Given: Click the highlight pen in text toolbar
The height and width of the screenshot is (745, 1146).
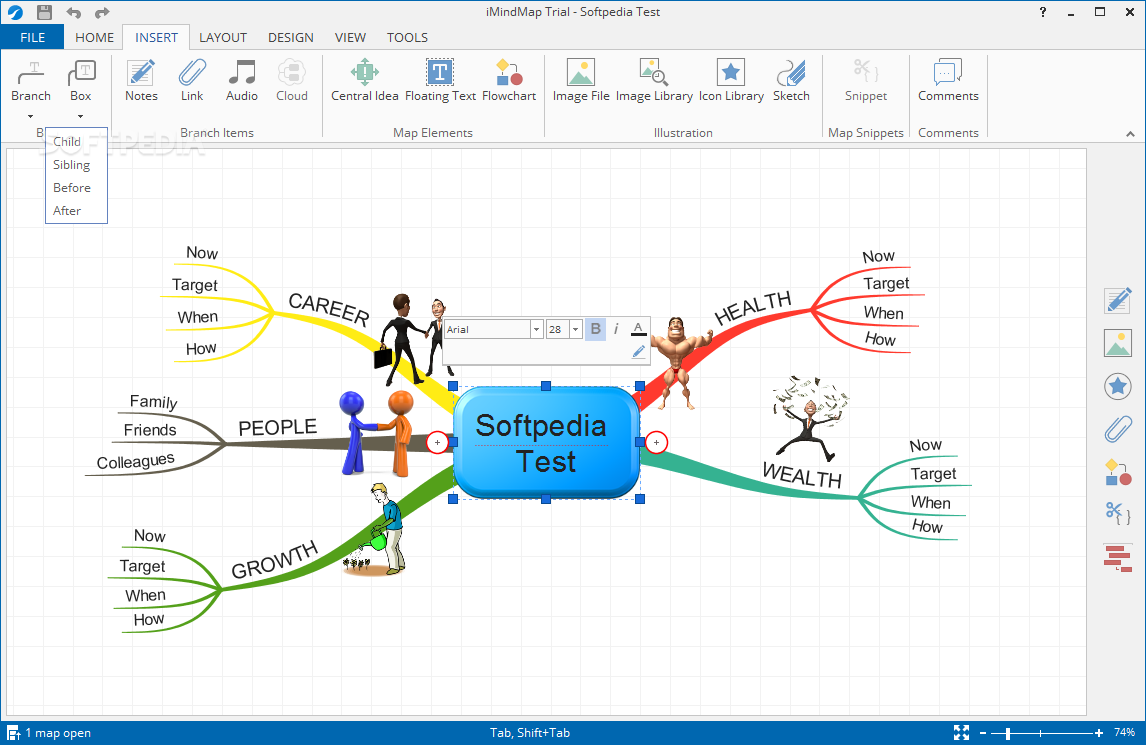Looking at the screenshot, I should pyautogui.click(x=638, y=352).
